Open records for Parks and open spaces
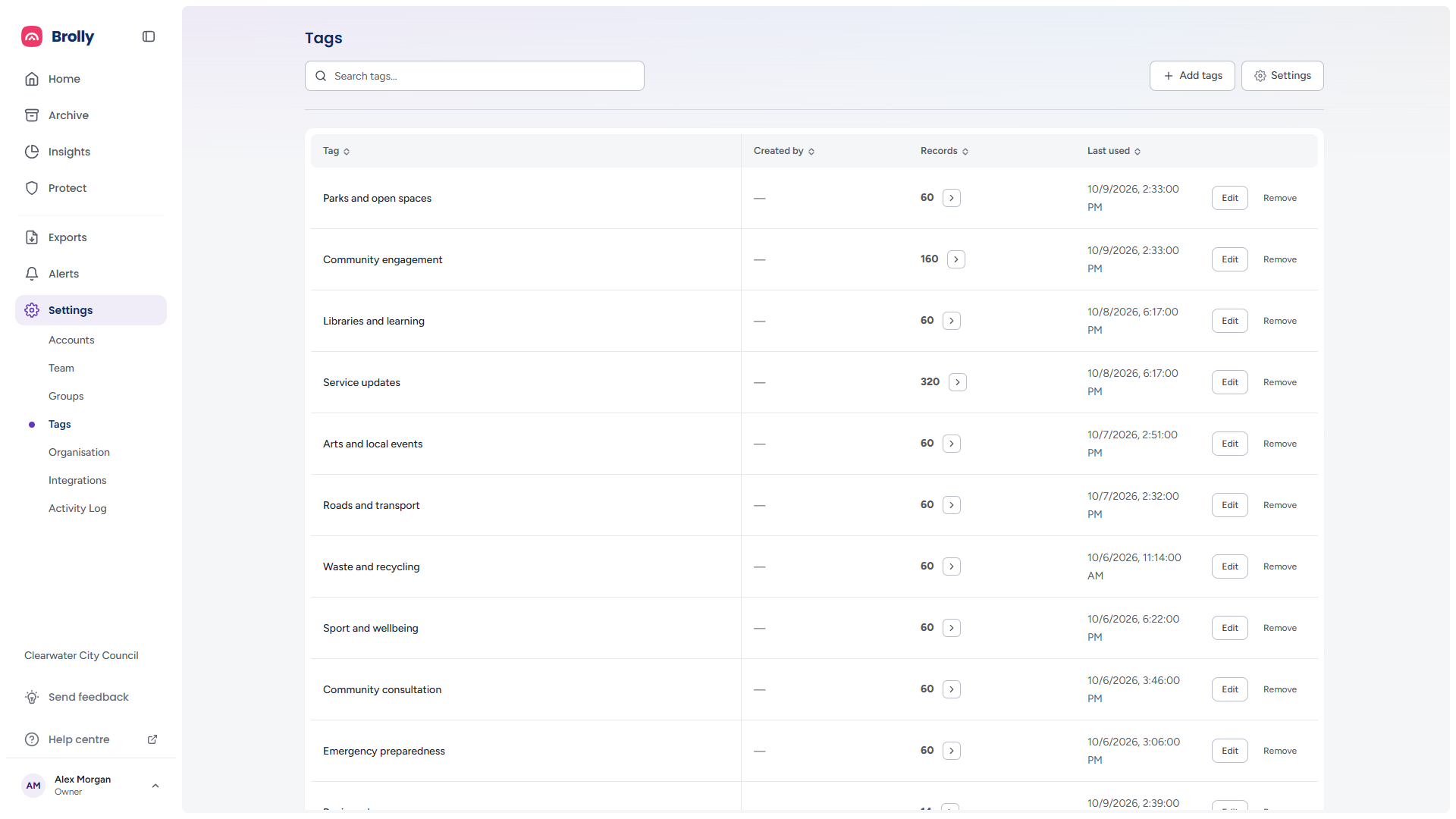 click(952, 198)
